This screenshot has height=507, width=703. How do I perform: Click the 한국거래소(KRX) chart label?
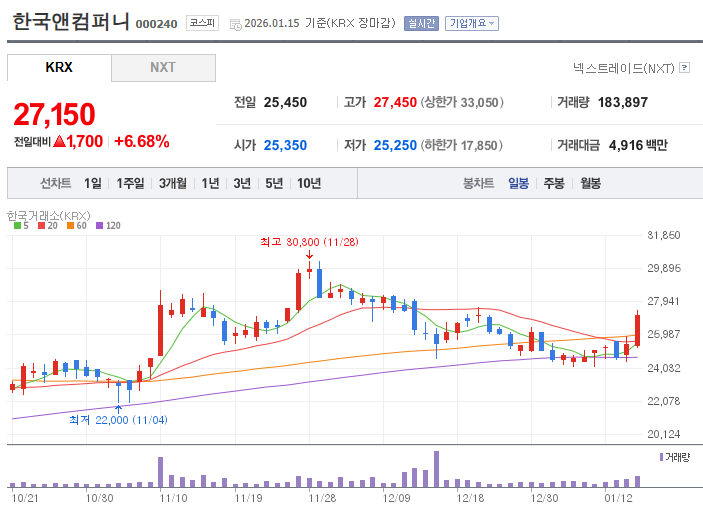[48, 216]
